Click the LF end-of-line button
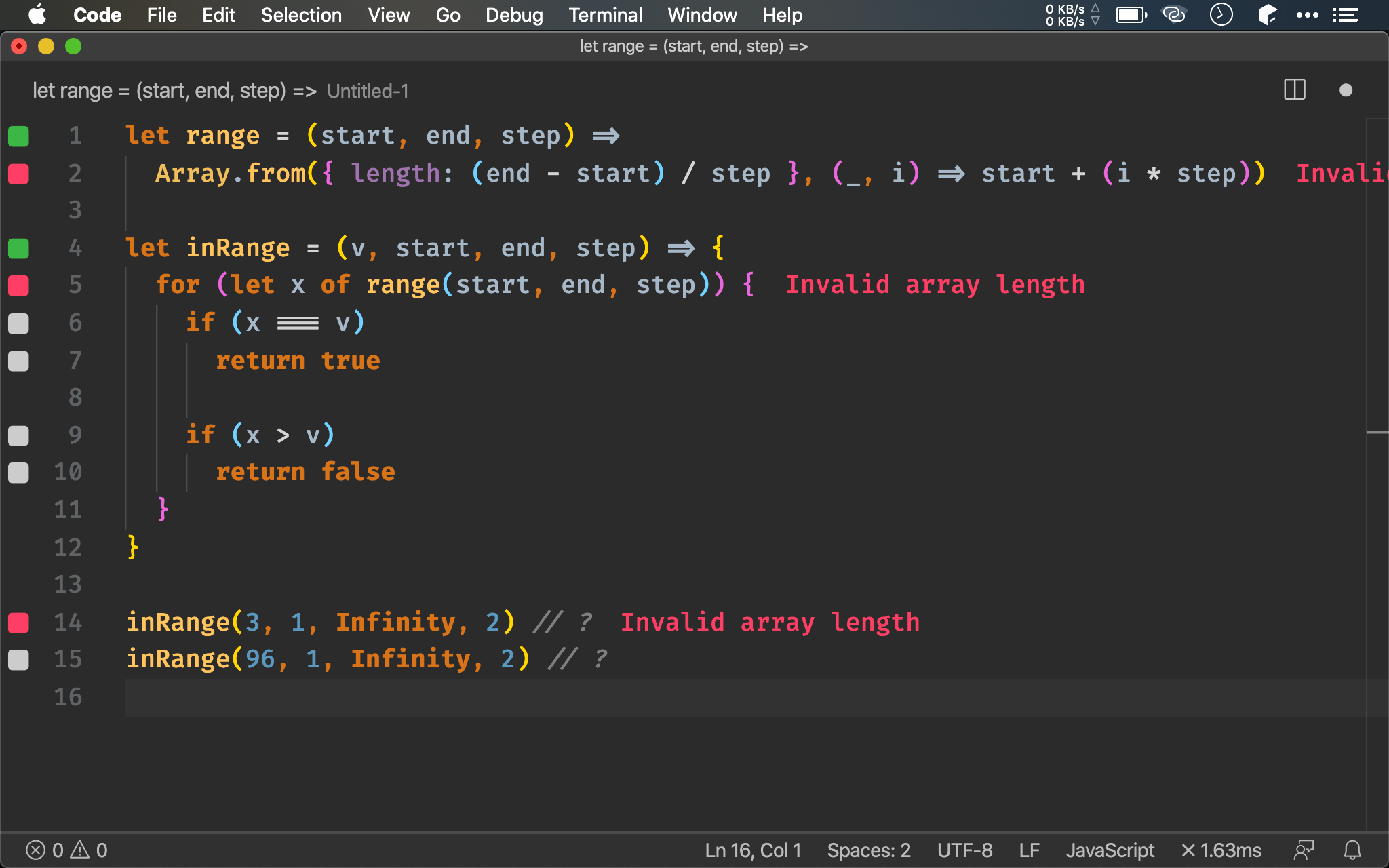The height and width of the screenshot is (868, 1389). (x=1029, y=850)
